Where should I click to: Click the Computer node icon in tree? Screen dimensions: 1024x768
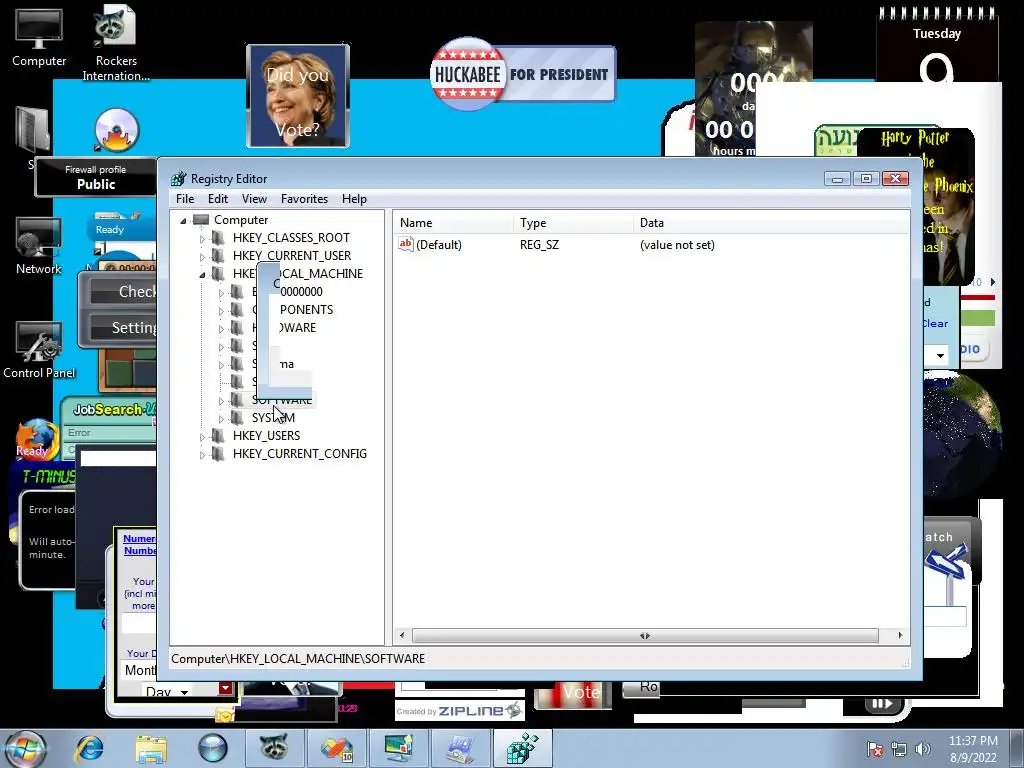point(200,220)
